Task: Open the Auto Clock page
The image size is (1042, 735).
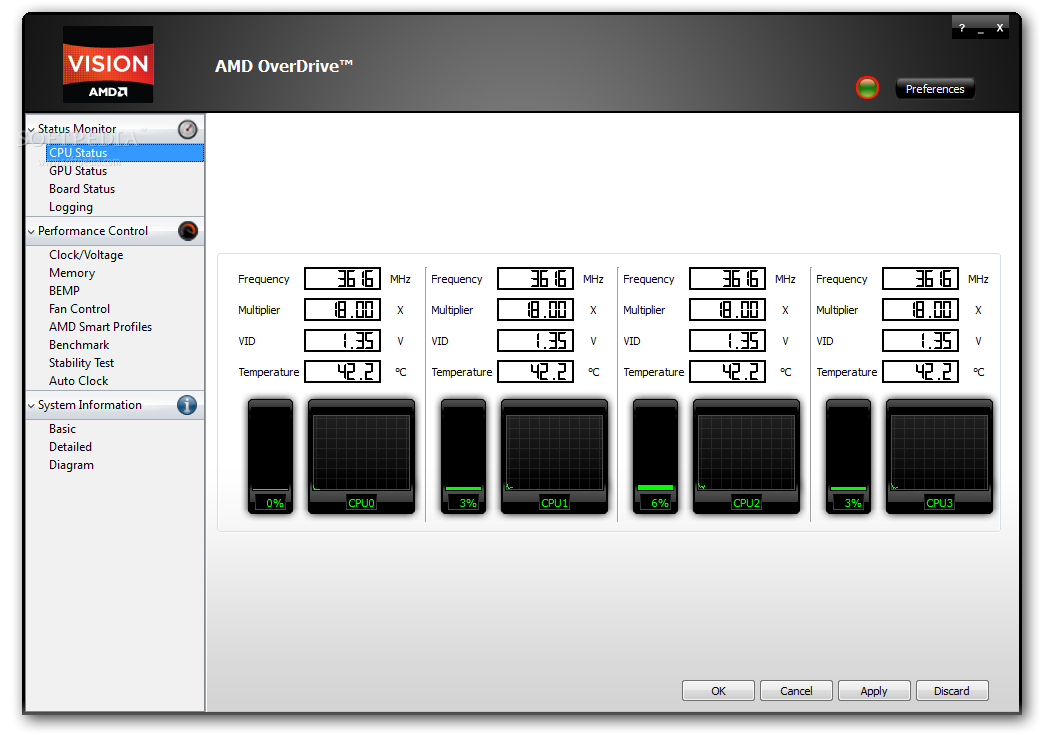Action: pos(78,380)
